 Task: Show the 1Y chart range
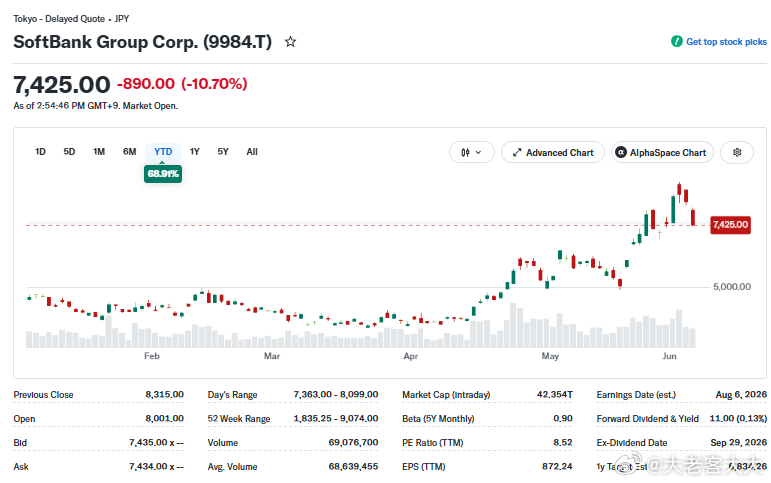[x=195, y=151]
